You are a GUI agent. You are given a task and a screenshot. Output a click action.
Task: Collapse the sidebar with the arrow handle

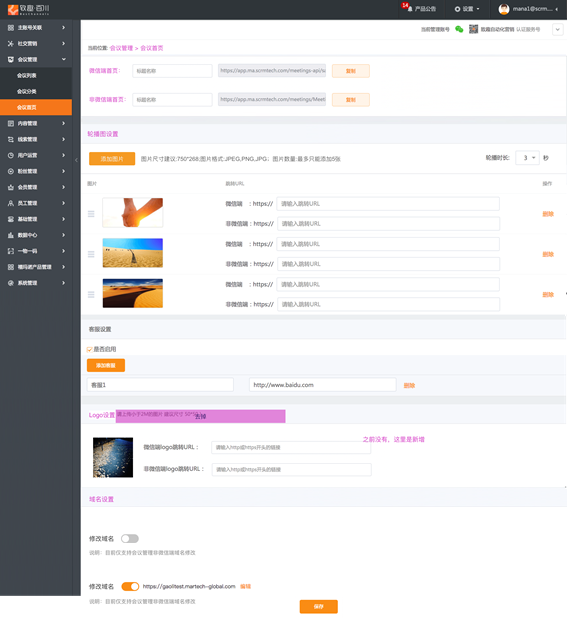click(x=76, y=160)
